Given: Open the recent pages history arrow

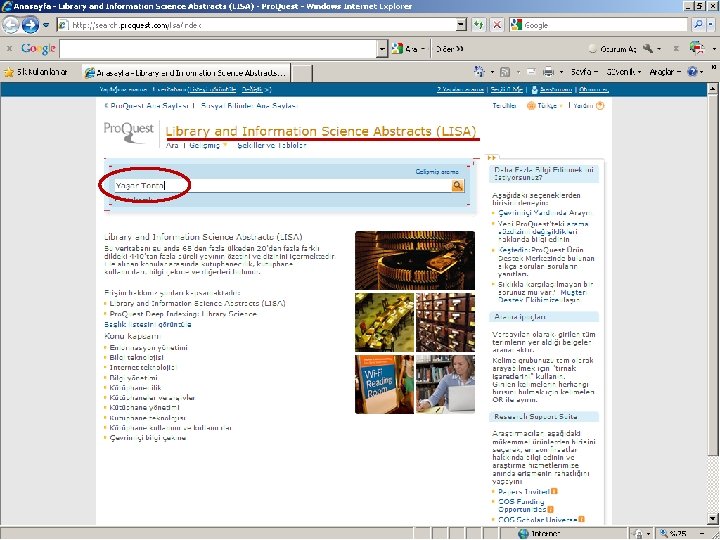Looking at the screenshot, I should [46, 25].
